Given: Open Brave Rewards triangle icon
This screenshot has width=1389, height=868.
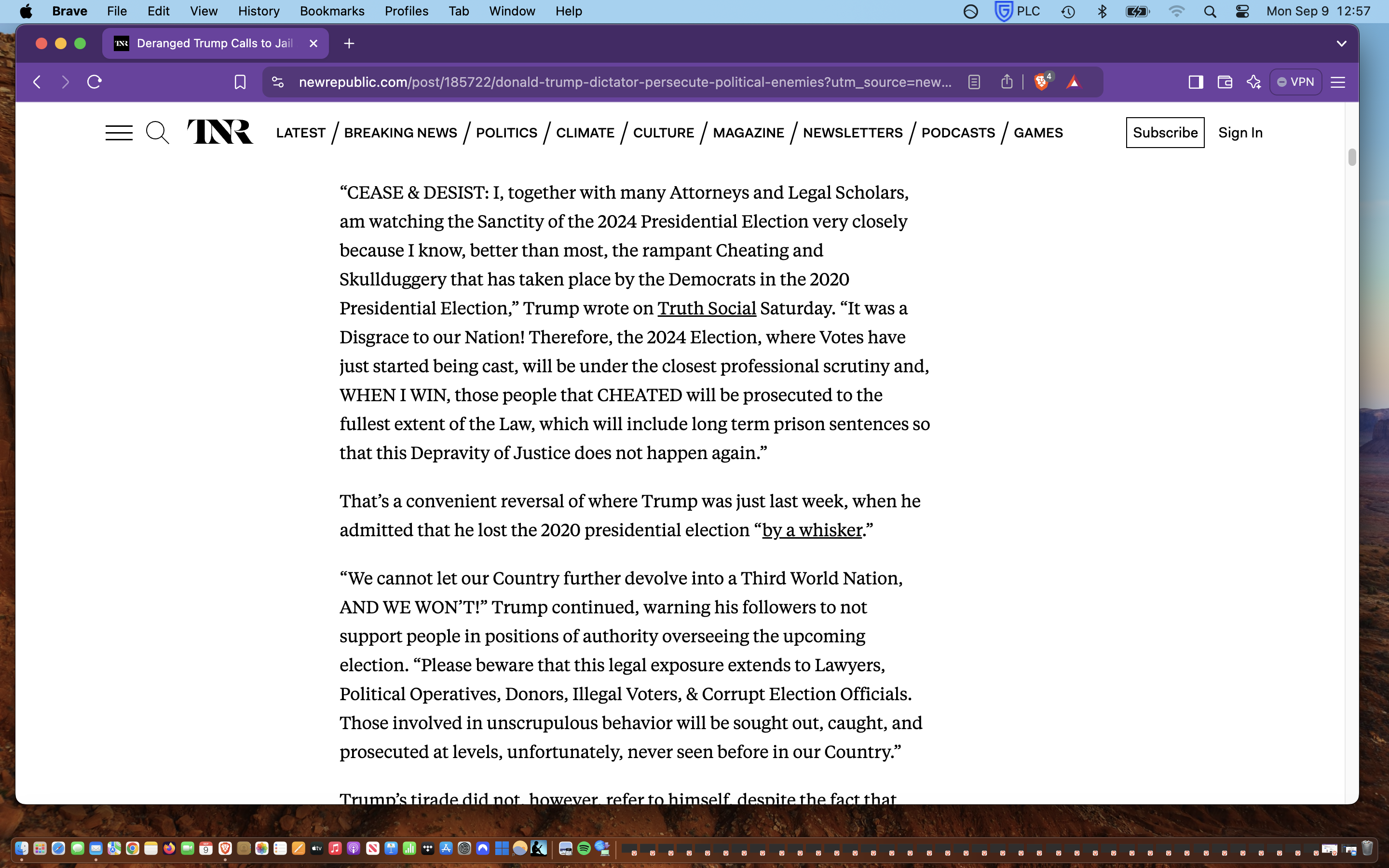Looking at the screenshot, I should pos(1073,82).
